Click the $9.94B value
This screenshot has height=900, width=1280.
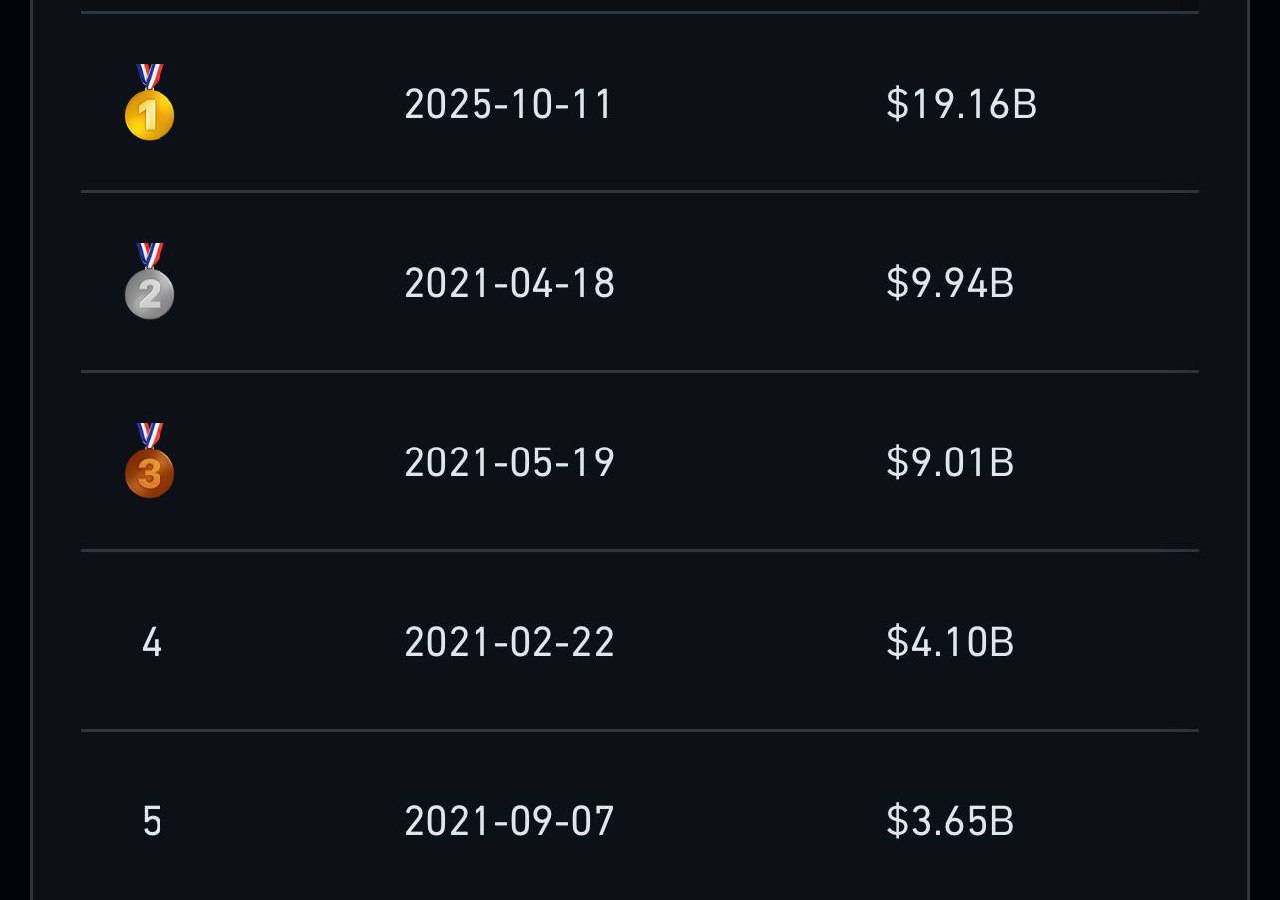click(950, 283)
